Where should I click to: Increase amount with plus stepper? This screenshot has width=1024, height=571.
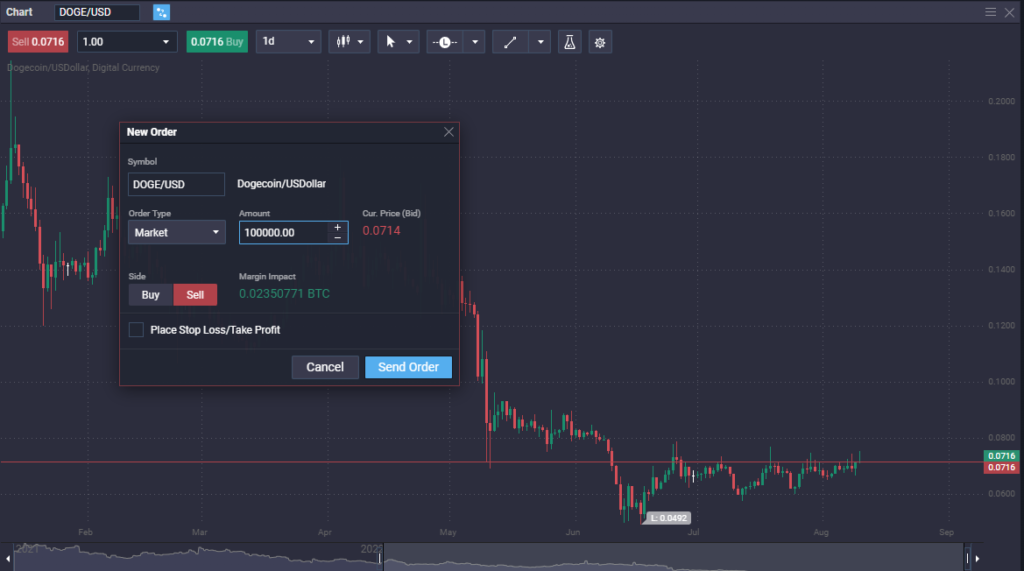click(x=338, y=227)
